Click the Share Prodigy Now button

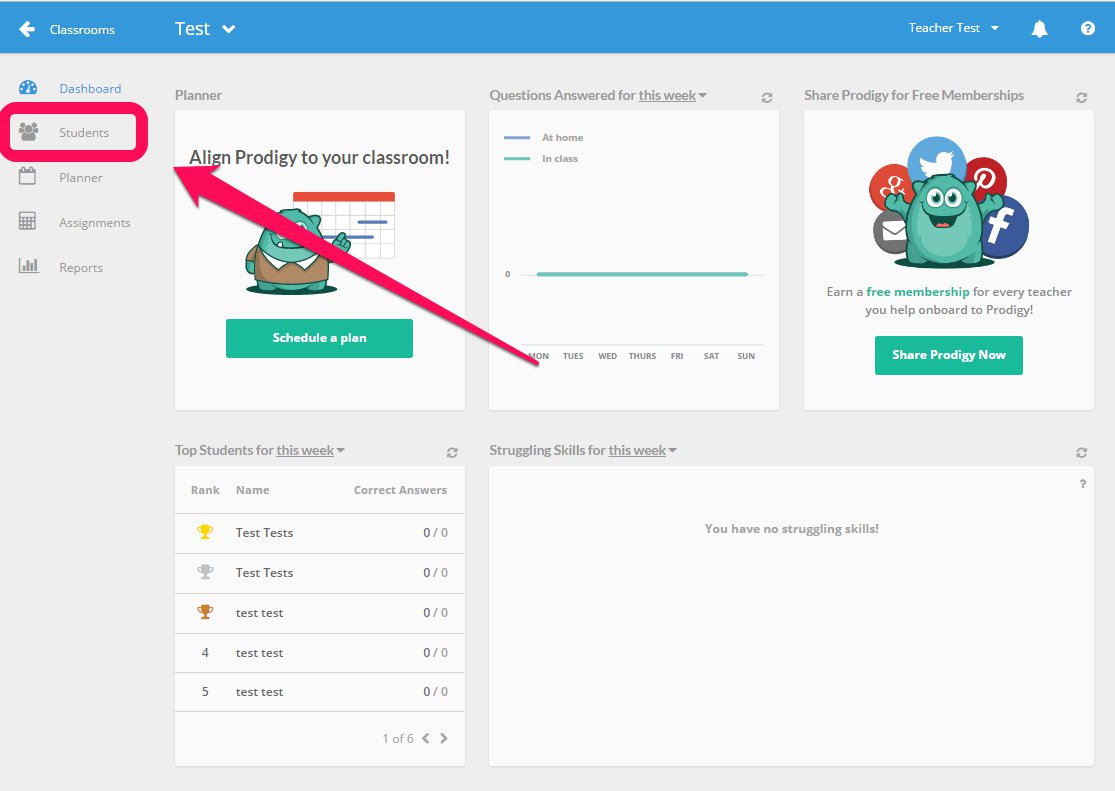(949, 355)
